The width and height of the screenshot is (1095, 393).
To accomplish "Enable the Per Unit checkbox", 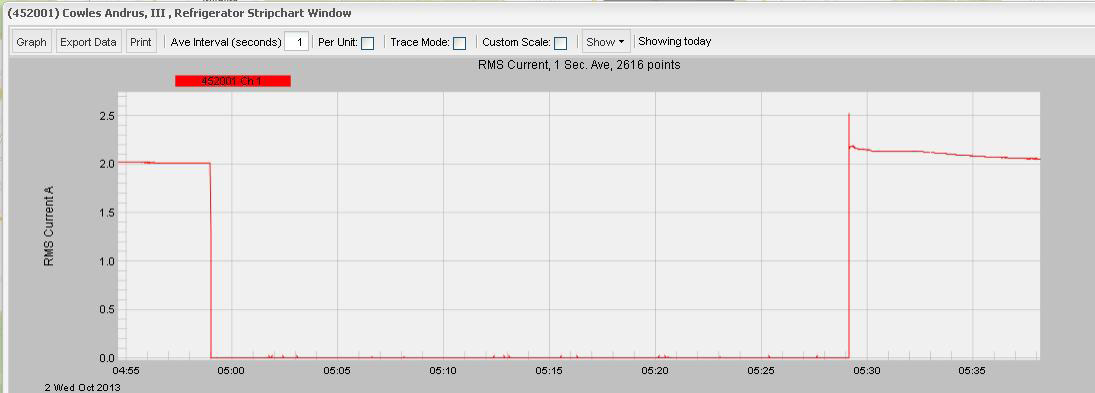I will (x=367, y=43).
